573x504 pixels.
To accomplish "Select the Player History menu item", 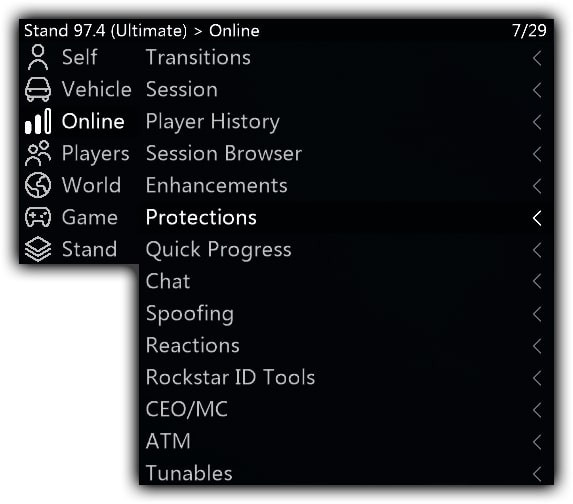I will pyautogui.click(x=346, y=121).
